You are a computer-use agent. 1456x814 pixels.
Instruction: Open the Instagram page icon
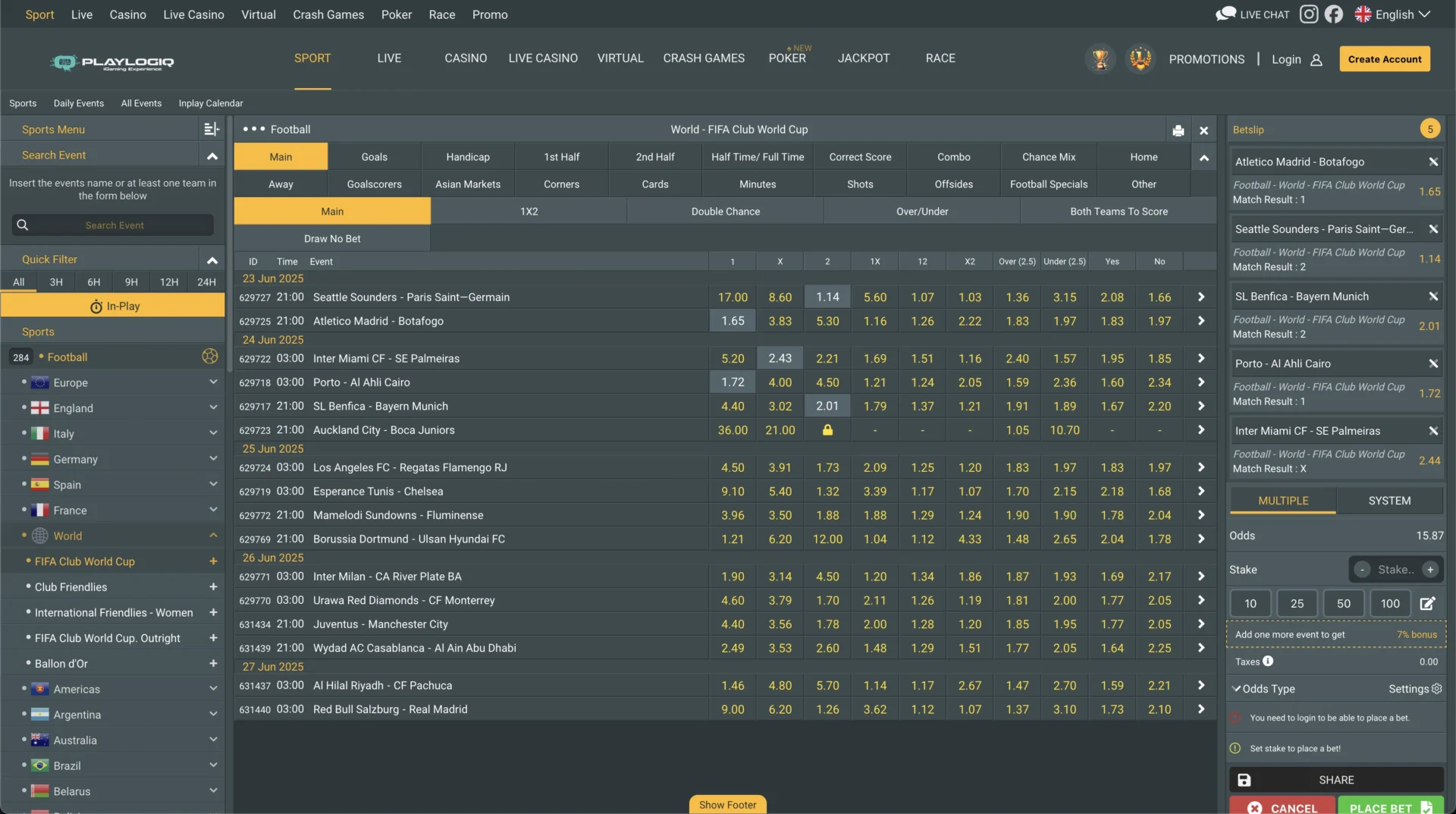coord(1309,14)
